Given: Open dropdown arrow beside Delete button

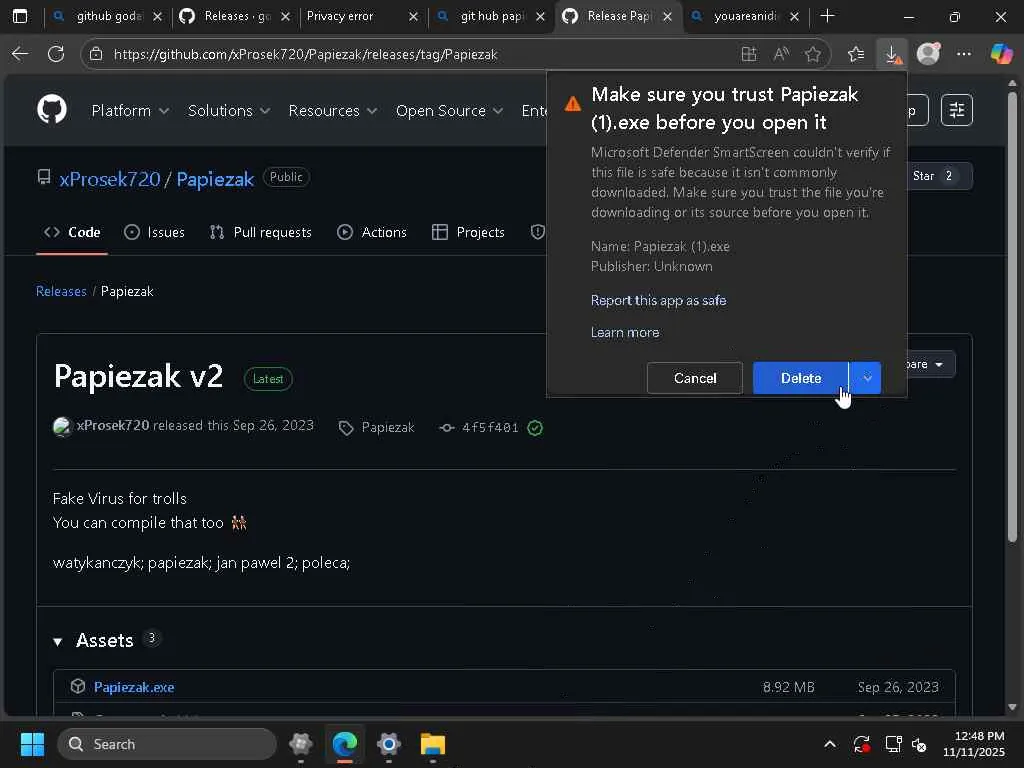Looking at the screenshot, I should [x=866, y=378].
